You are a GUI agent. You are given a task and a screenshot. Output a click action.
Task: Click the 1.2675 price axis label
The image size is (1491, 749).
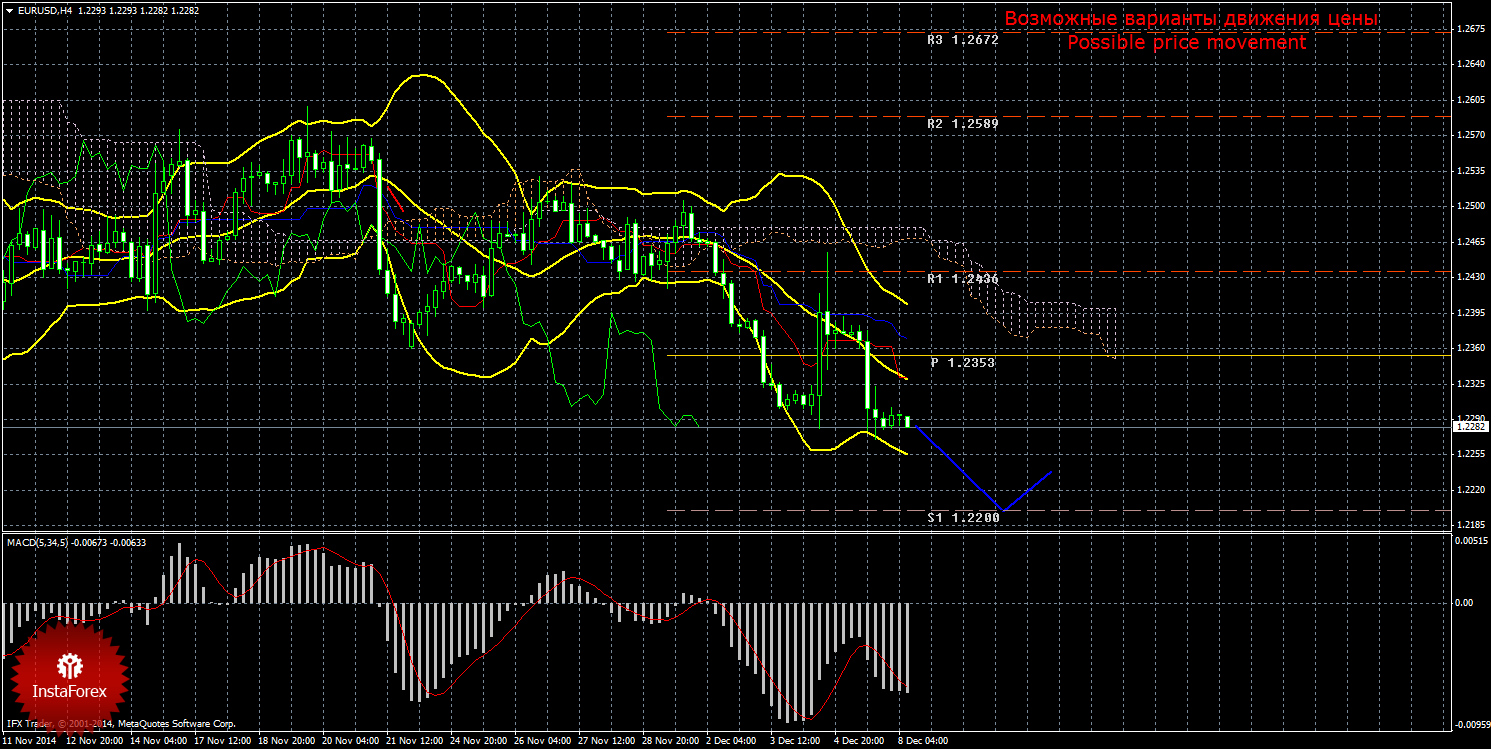(1469, 29)
